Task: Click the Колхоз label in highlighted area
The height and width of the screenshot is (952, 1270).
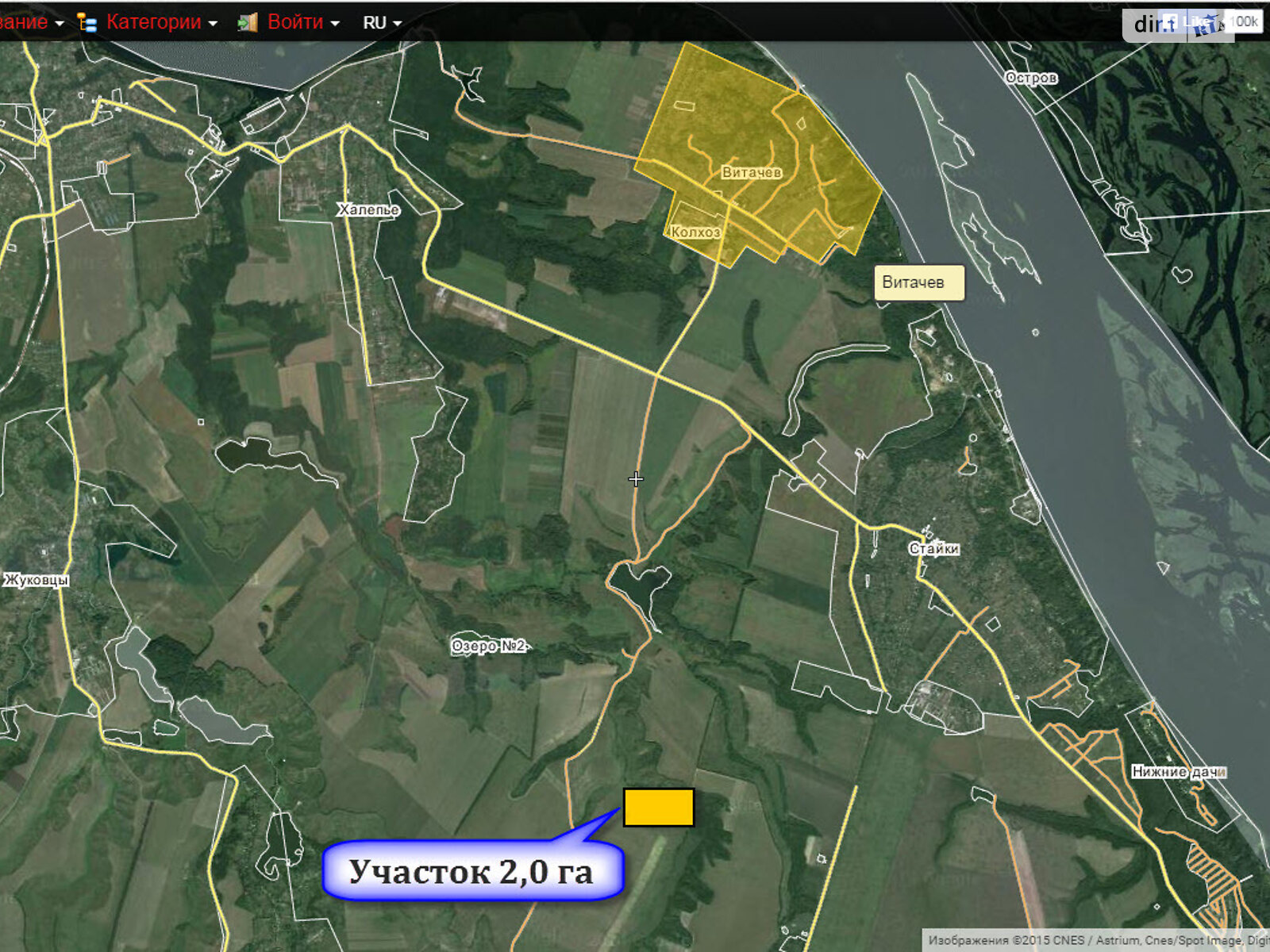Action: coord(695,232)
